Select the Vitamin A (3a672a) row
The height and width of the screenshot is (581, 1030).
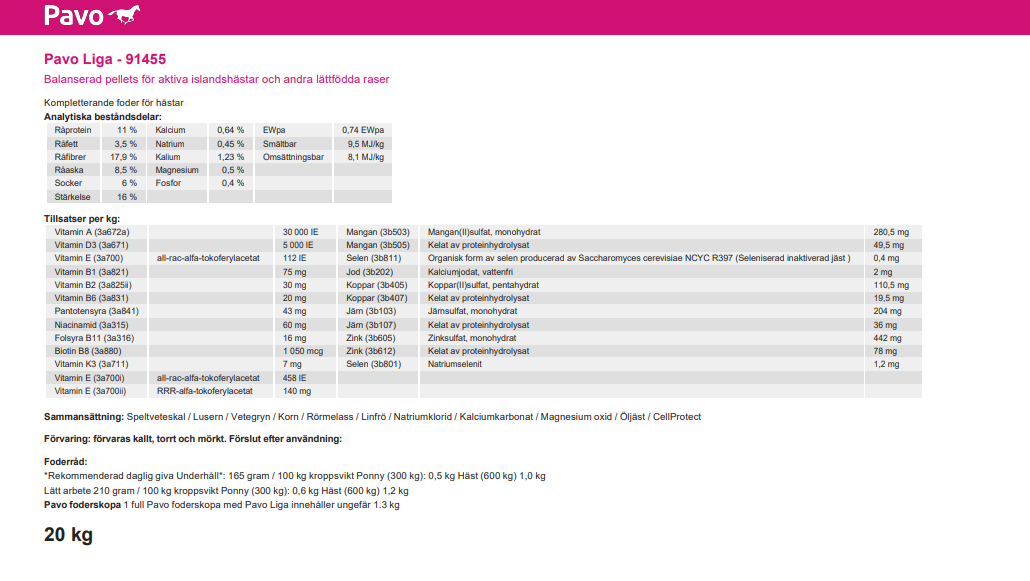click(92, 232)
